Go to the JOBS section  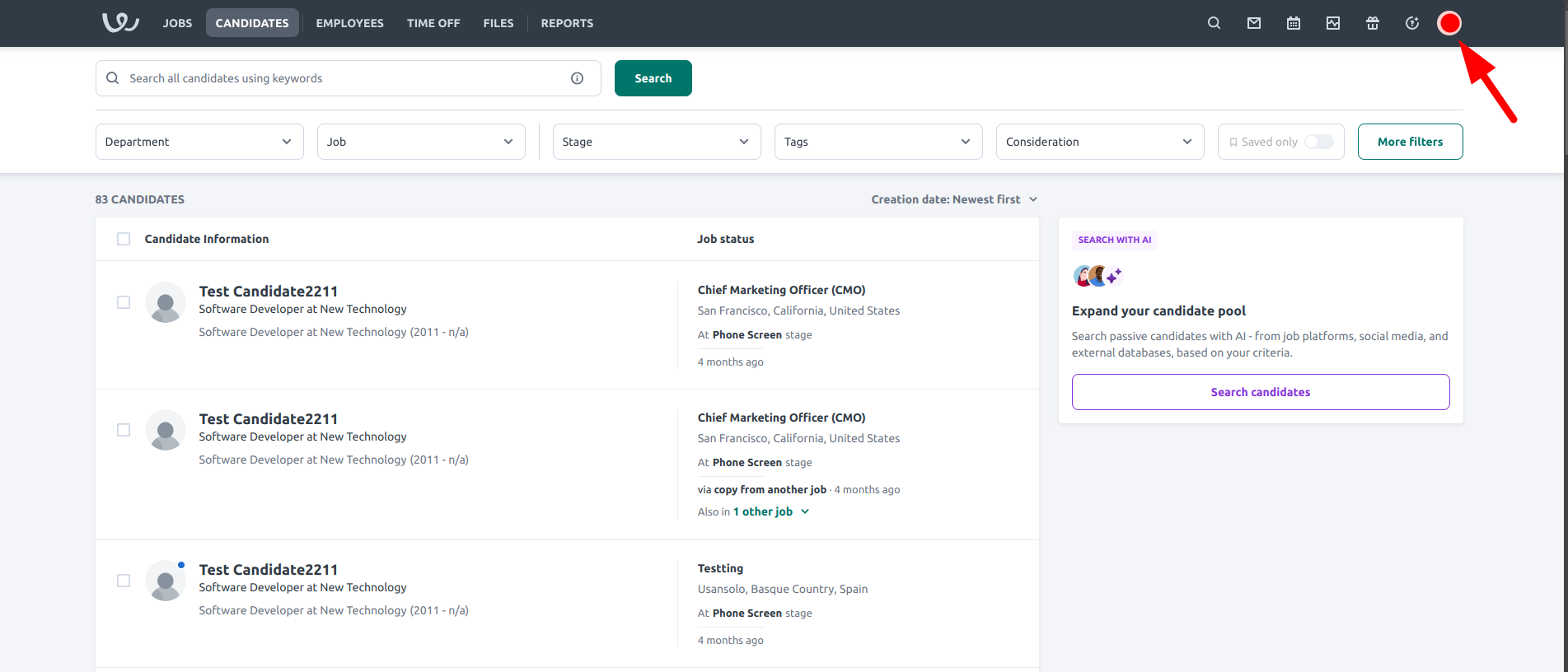click(177, 23)
